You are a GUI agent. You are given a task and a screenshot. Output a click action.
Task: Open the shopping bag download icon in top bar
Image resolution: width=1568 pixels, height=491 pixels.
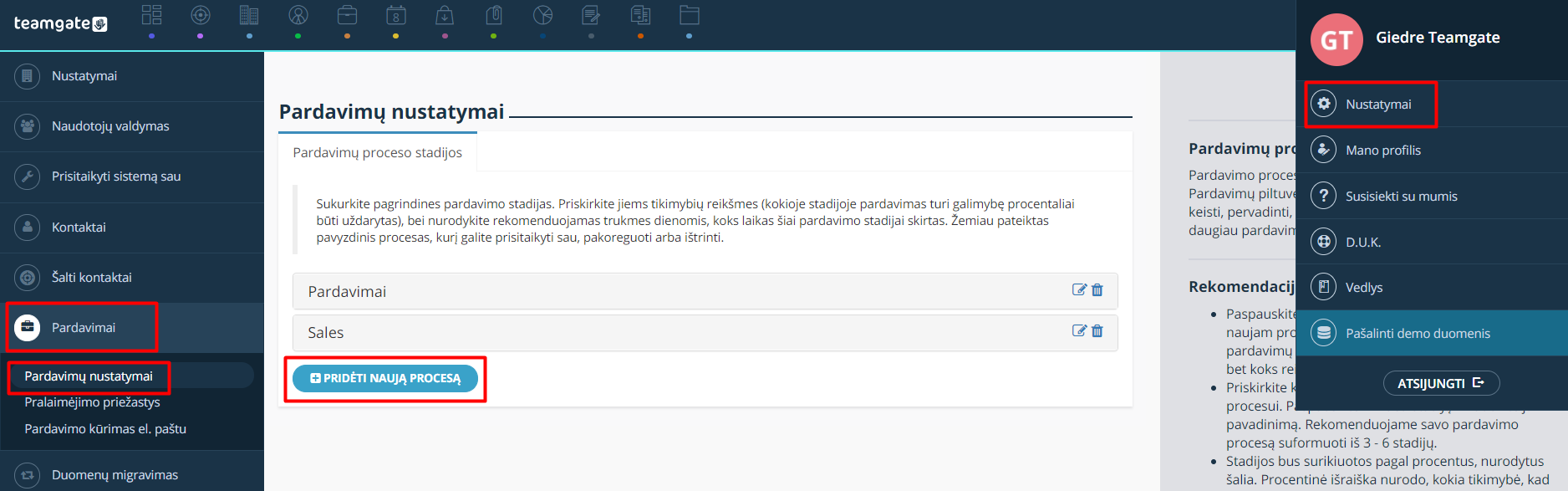click(445, 15)
